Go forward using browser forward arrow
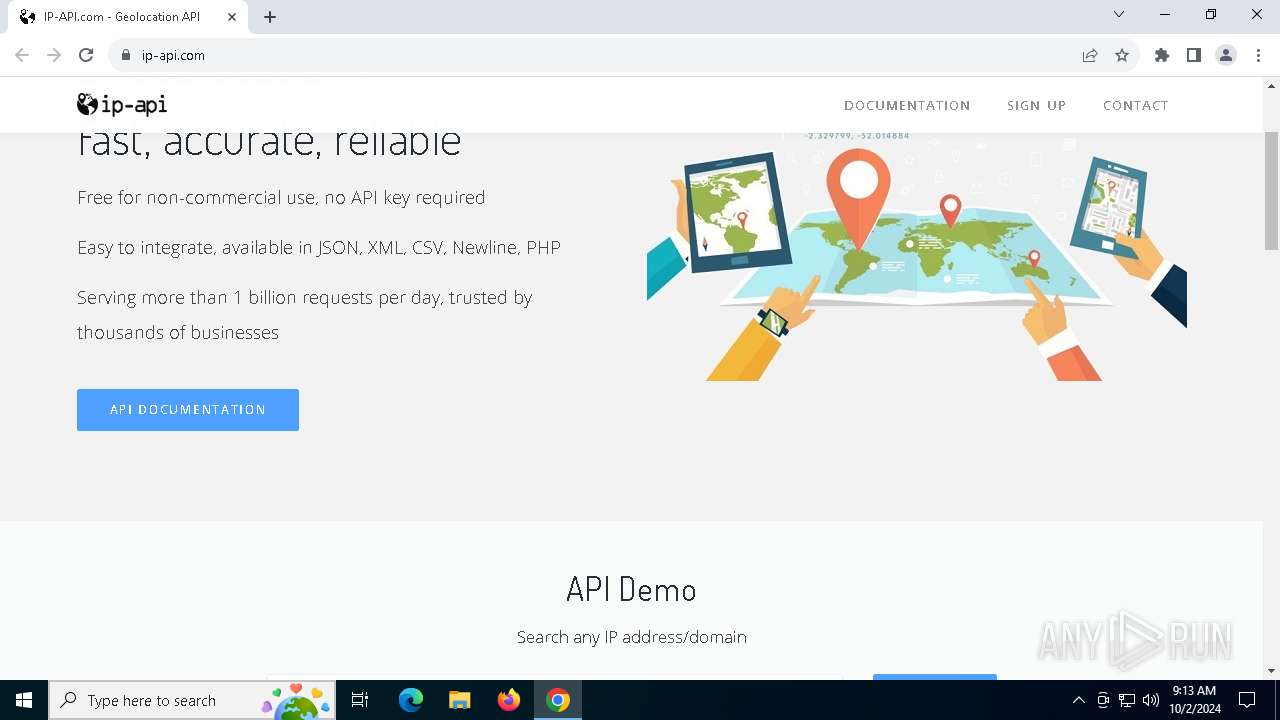This screenshot has width=1280, height=720. (54, 55)
